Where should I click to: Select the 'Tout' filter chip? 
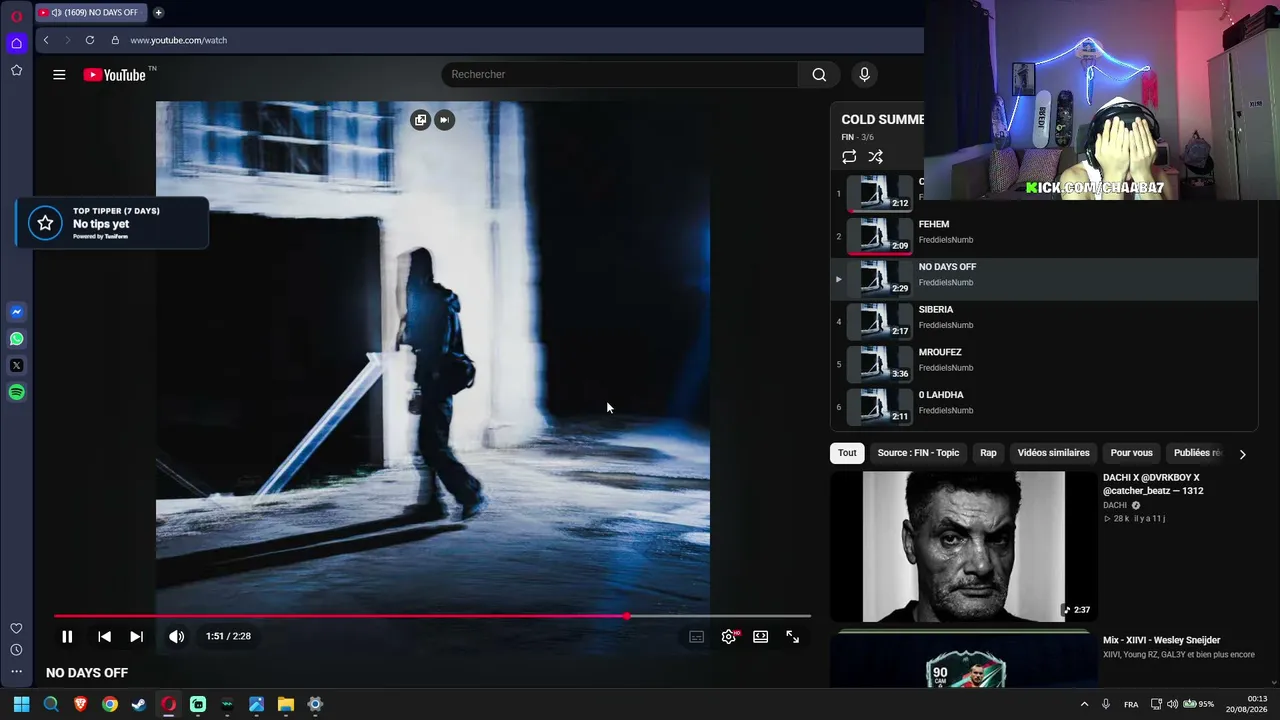click(x=847, y=453)
